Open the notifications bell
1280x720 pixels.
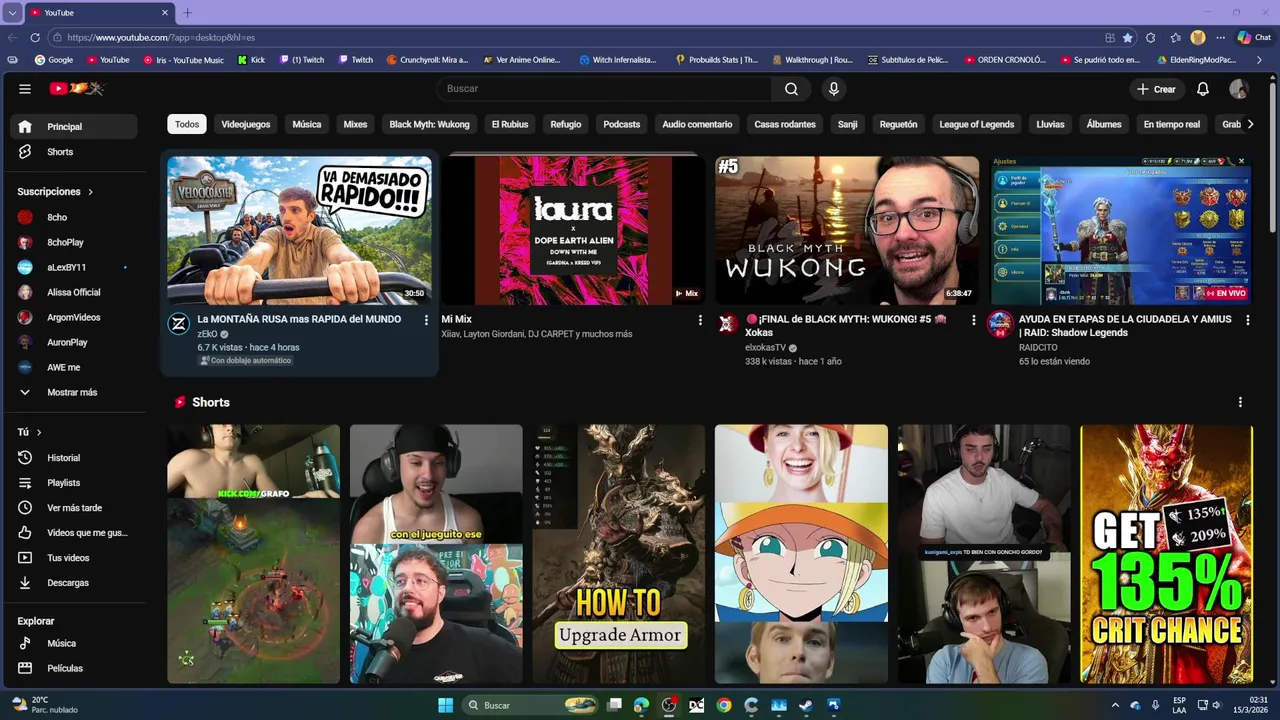click(x=1203, y=89)
